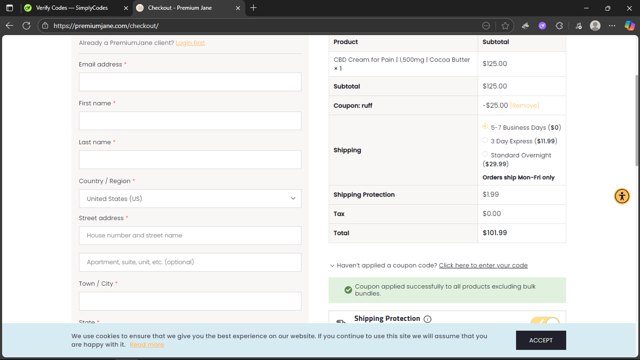Viewport: 640px width, 360px height.
Task: Open the browser tab actions menu icon
Action: pos(9,8)
